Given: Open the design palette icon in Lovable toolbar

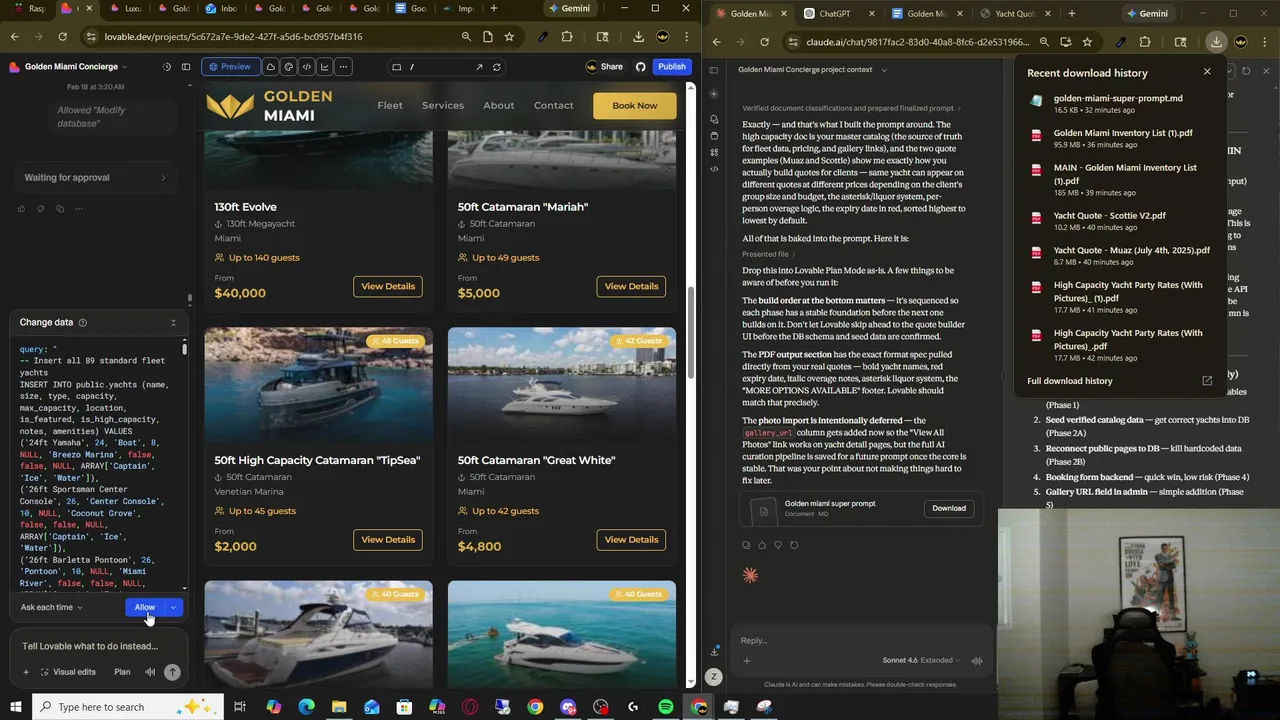Looking at the screenshot, I should coord(288,67).
